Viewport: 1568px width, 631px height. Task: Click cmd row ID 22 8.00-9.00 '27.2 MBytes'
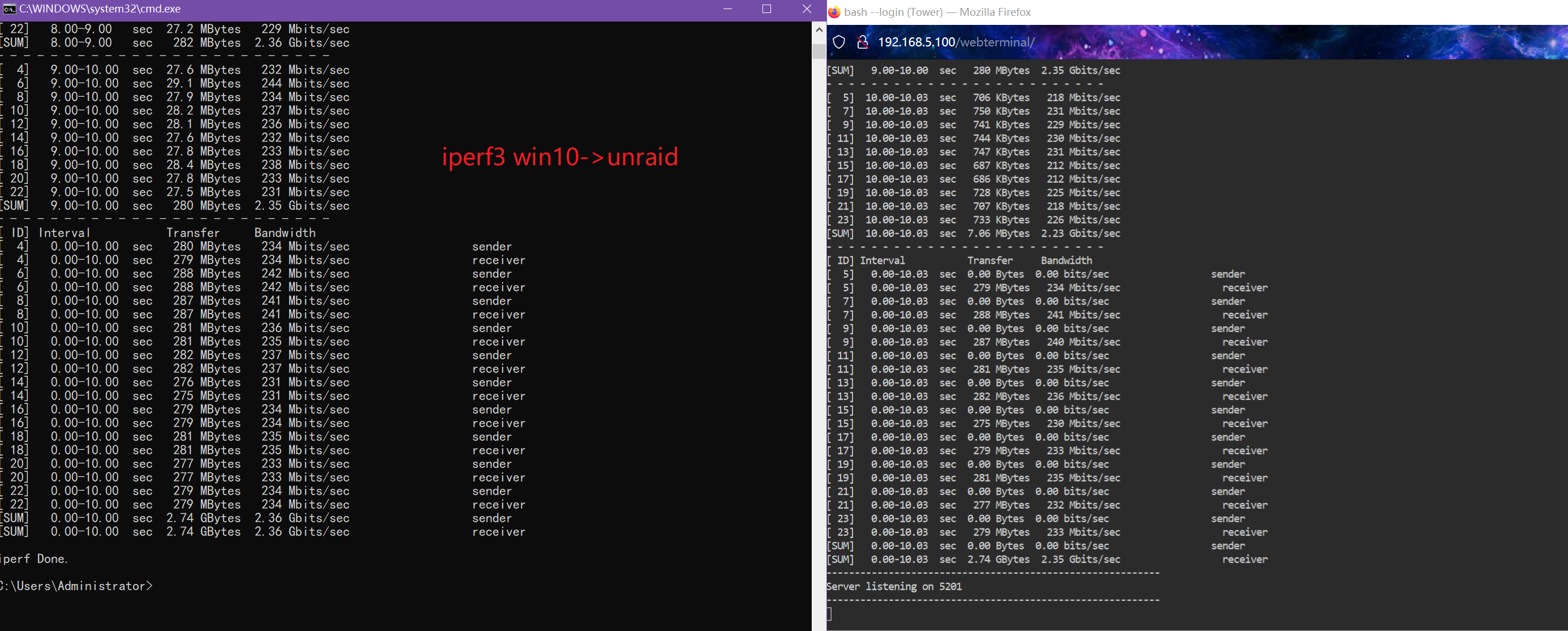[175, 29]
